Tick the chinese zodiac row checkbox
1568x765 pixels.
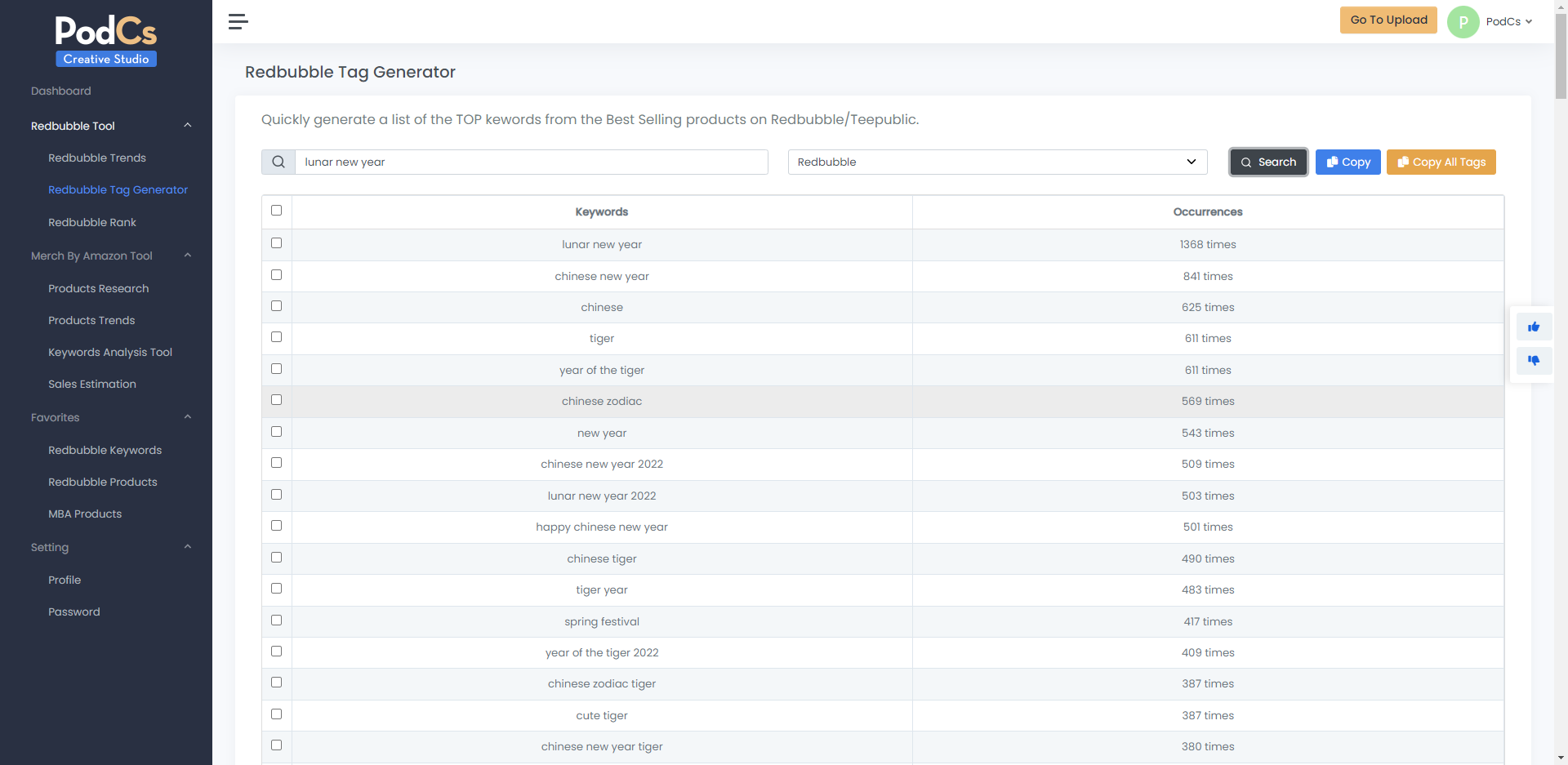coord(276,400)
